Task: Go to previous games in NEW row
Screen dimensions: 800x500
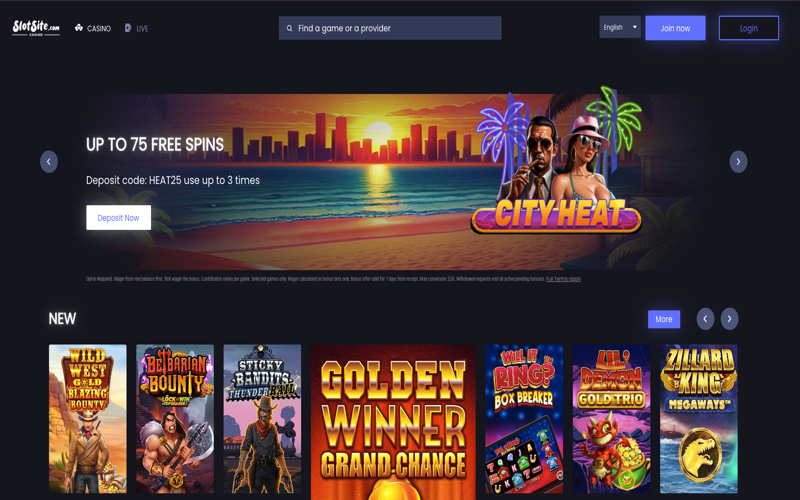Action: [x=705, y=319]
